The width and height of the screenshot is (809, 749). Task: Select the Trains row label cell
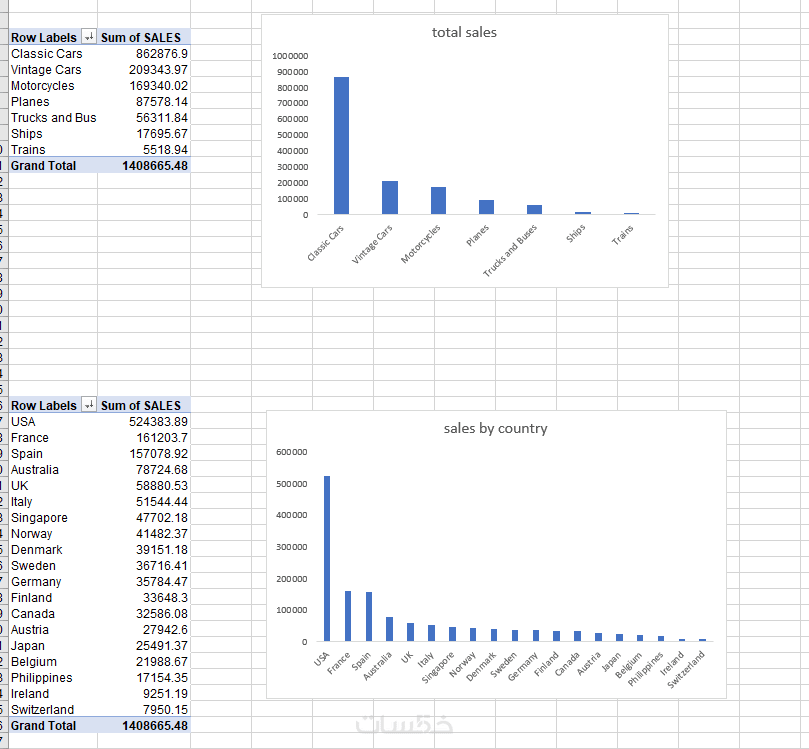(x=53, y=150)
